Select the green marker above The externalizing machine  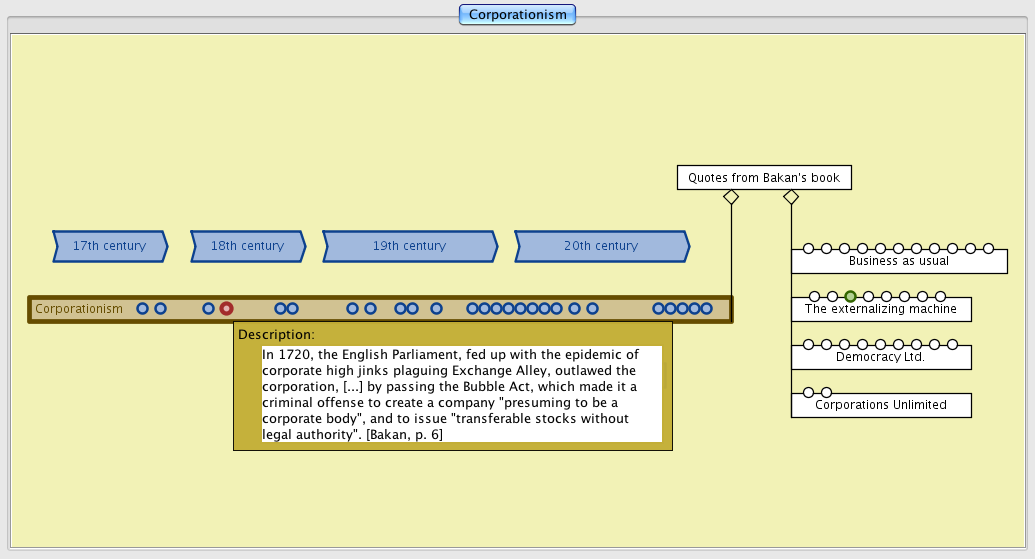click(850, 296)
